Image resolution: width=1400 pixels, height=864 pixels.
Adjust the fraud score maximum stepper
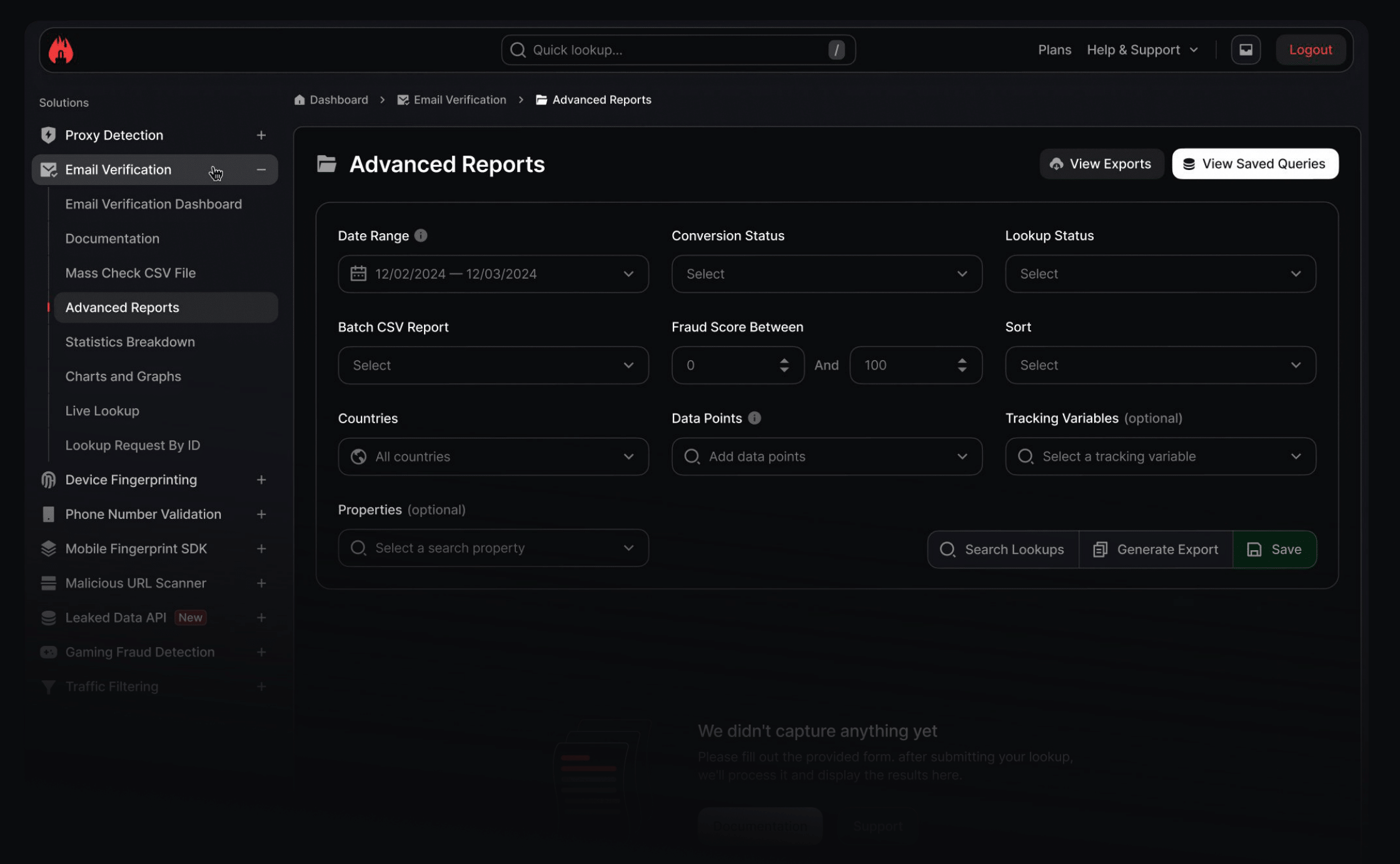pos(962,365)
